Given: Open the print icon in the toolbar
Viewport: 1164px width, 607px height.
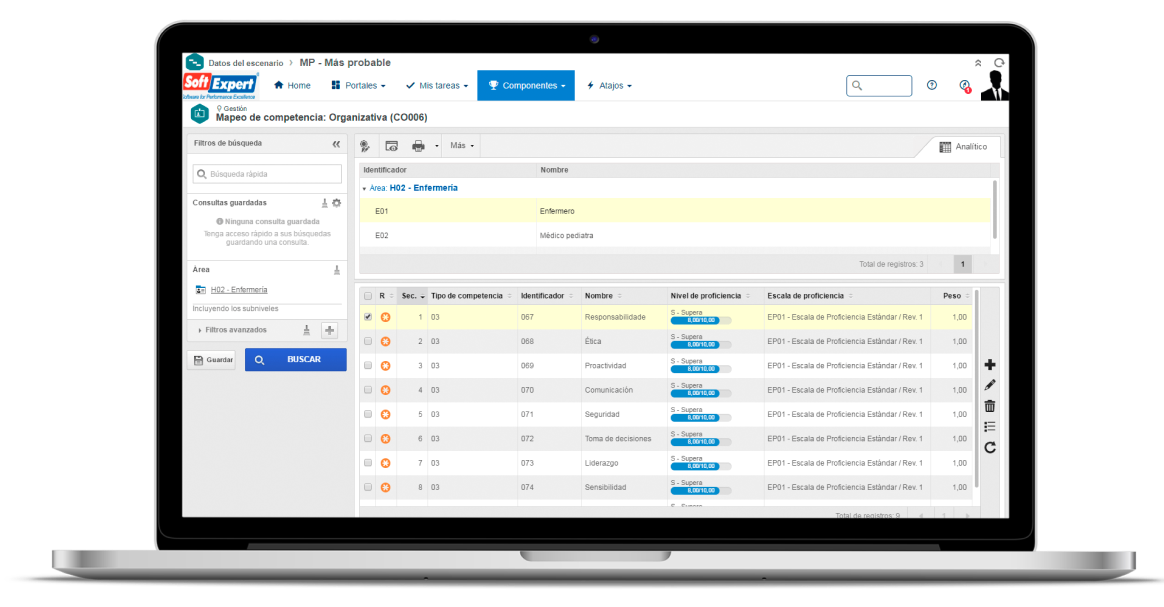Looking at the screenshot, I should pyautogui.click(x=418, y=145).
